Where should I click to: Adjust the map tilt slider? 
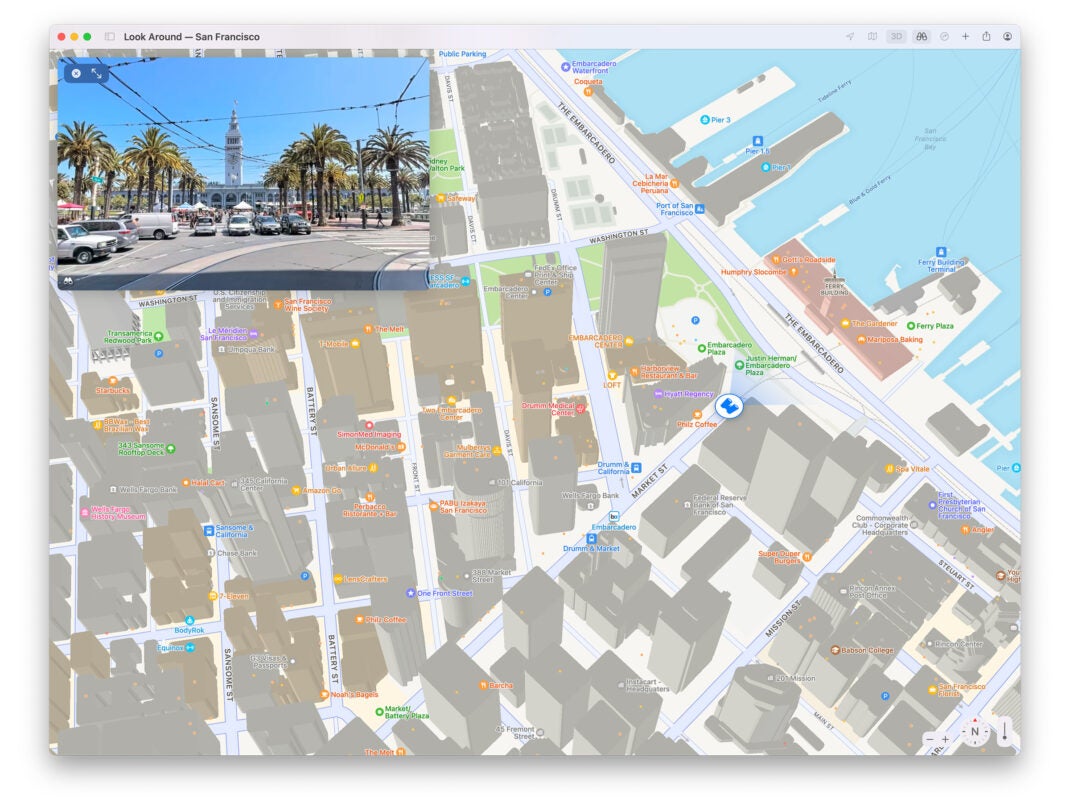pyautogui.click(x=1003, y=733)
